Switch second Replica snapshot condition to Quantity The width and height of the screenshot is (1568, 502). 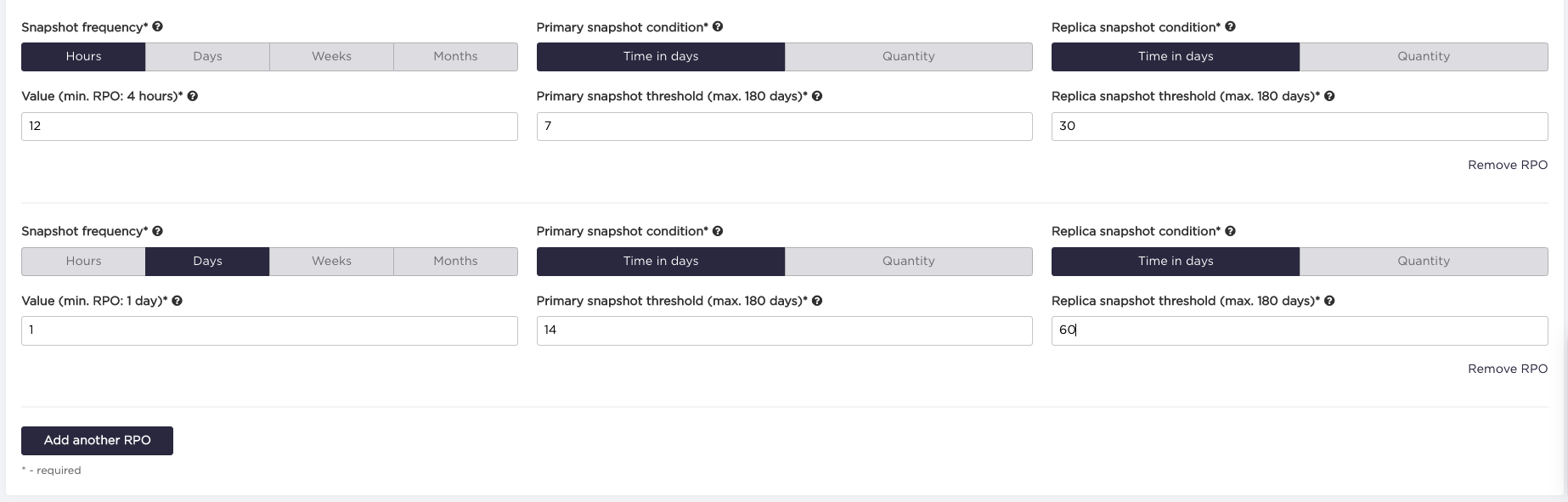[x=1424, y=262]
